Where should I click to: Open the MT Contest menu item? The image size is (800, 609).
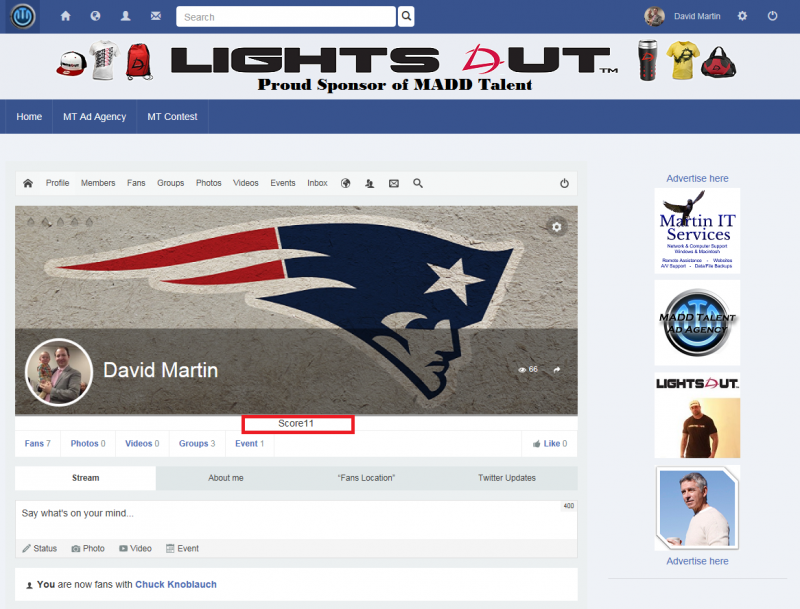(172, 116)
